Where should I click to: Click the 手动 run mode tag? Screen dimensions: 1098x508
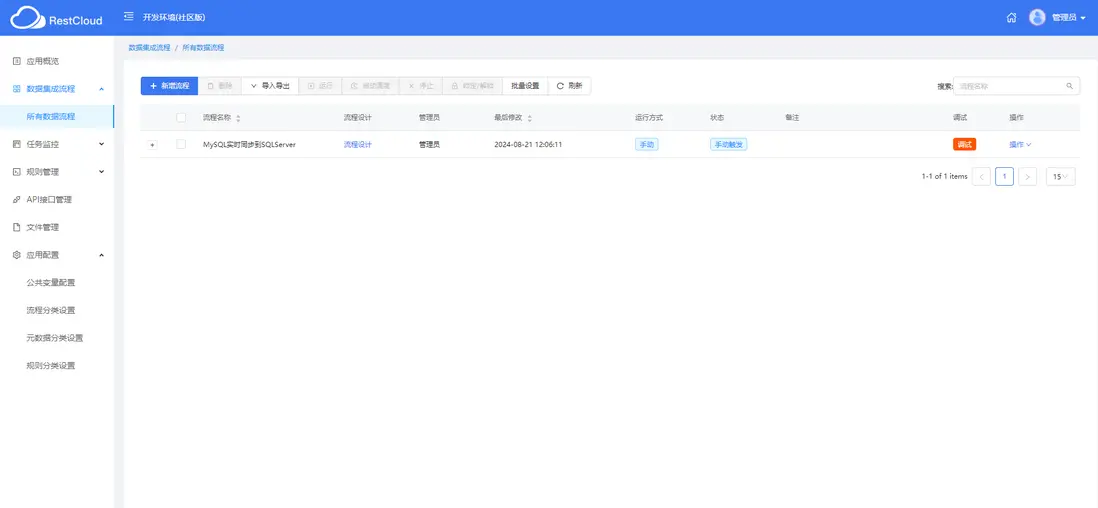click(x=646, y=144)
